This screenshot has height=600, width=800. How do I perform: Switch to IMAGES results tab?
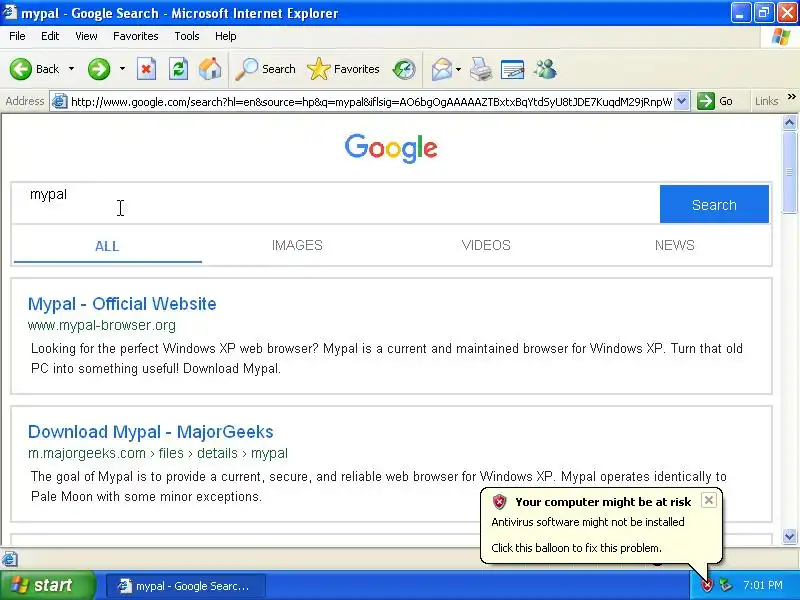pyautogui.click(x=297, y=245)
